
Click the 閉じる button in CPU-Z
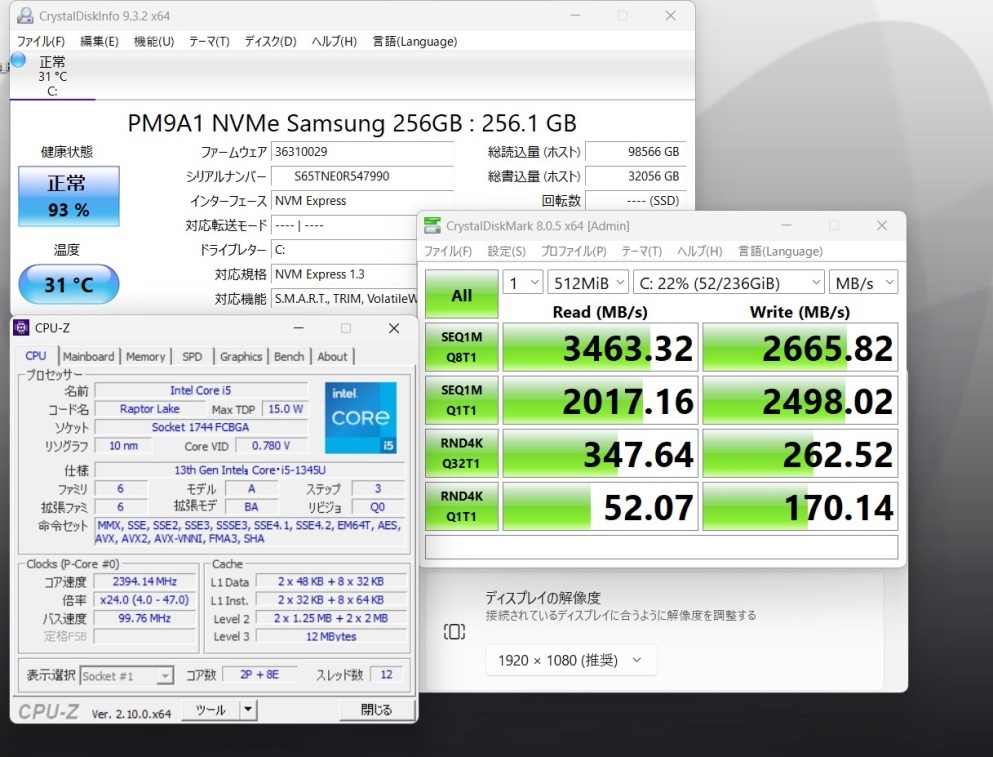[376, 710]
